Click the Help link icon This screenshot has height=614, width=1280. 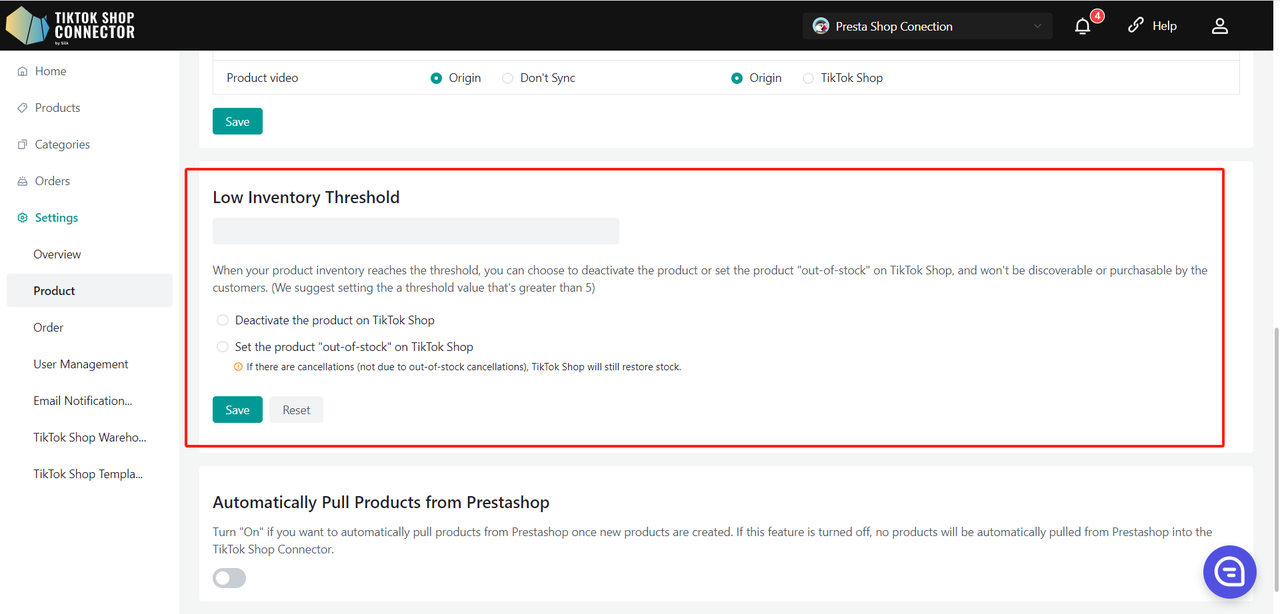point(1135,26)
